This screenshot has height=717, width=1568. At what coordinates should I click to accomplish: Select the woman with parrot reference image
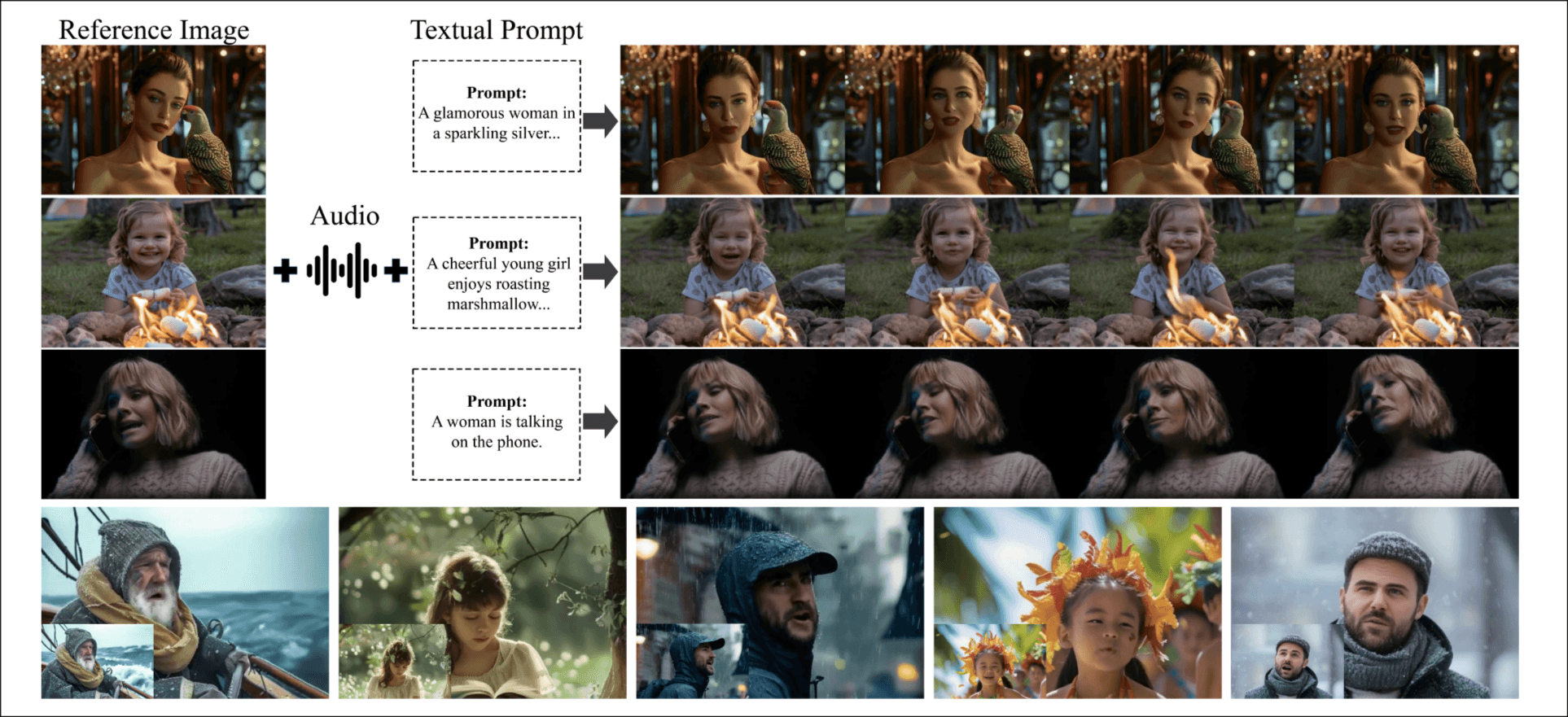pos(154,120)
